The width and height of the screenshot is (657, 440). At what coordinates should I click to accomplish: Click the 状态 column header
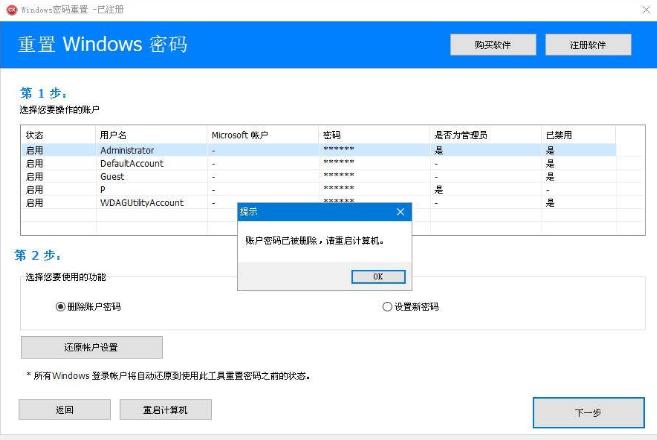[x=59, y=135]
